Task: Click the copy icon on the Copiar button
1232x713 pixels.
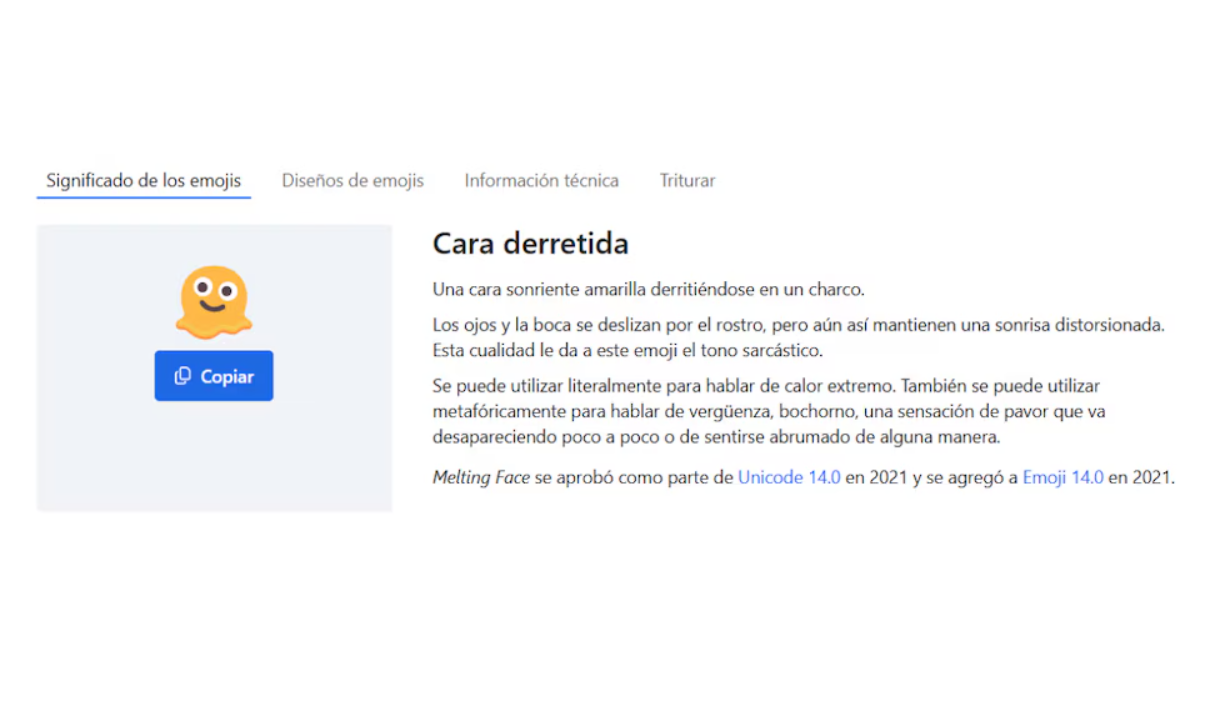Action: [183, 376]
